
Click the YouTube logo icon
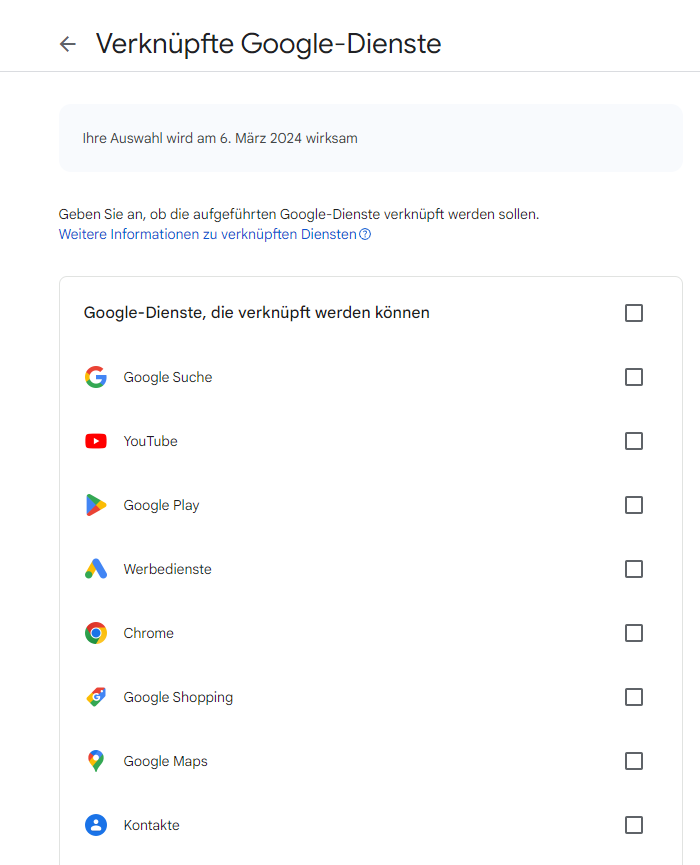point(96,441)
